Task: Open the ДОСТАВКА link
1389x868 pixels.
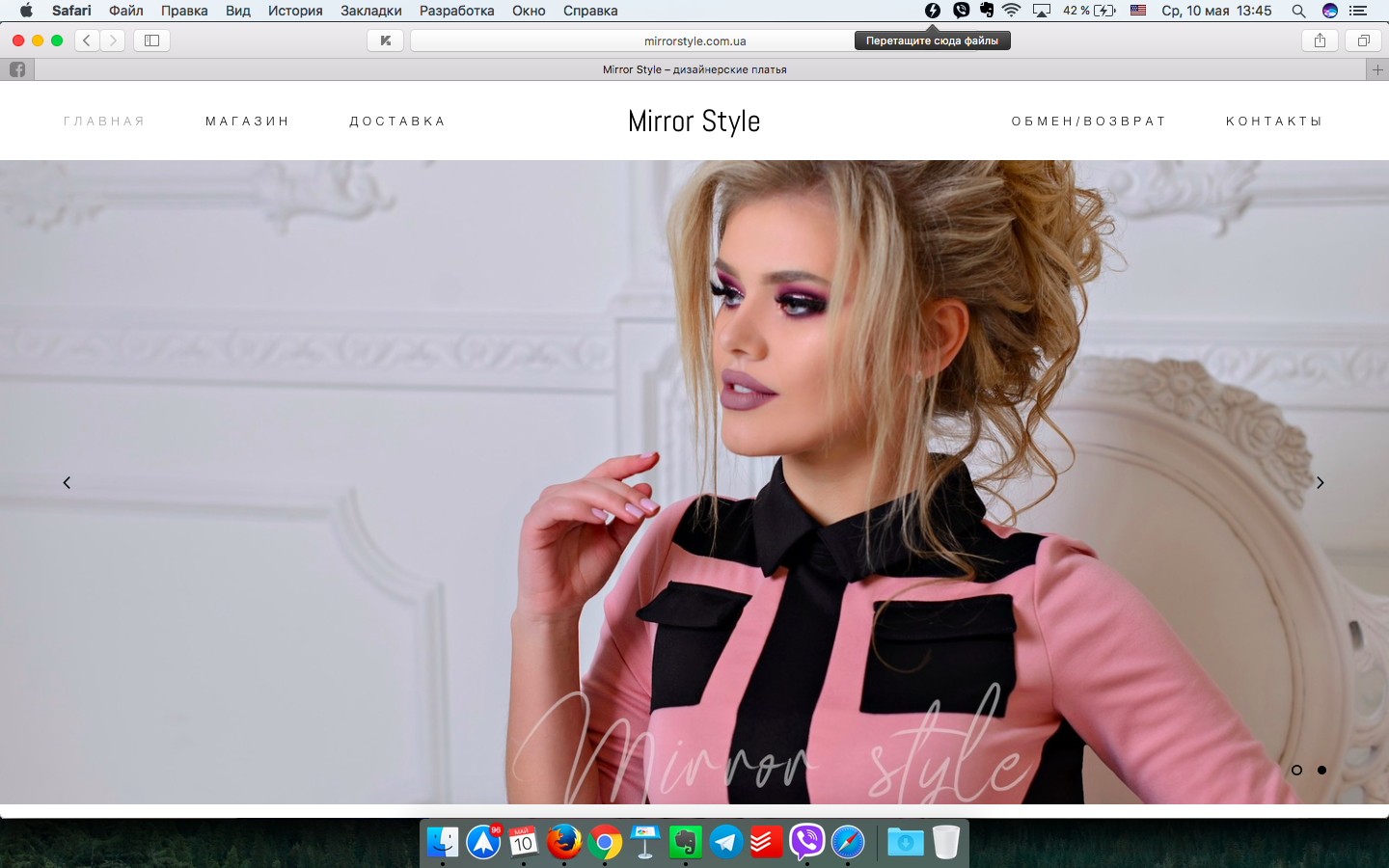Action: tap(397, 122)
